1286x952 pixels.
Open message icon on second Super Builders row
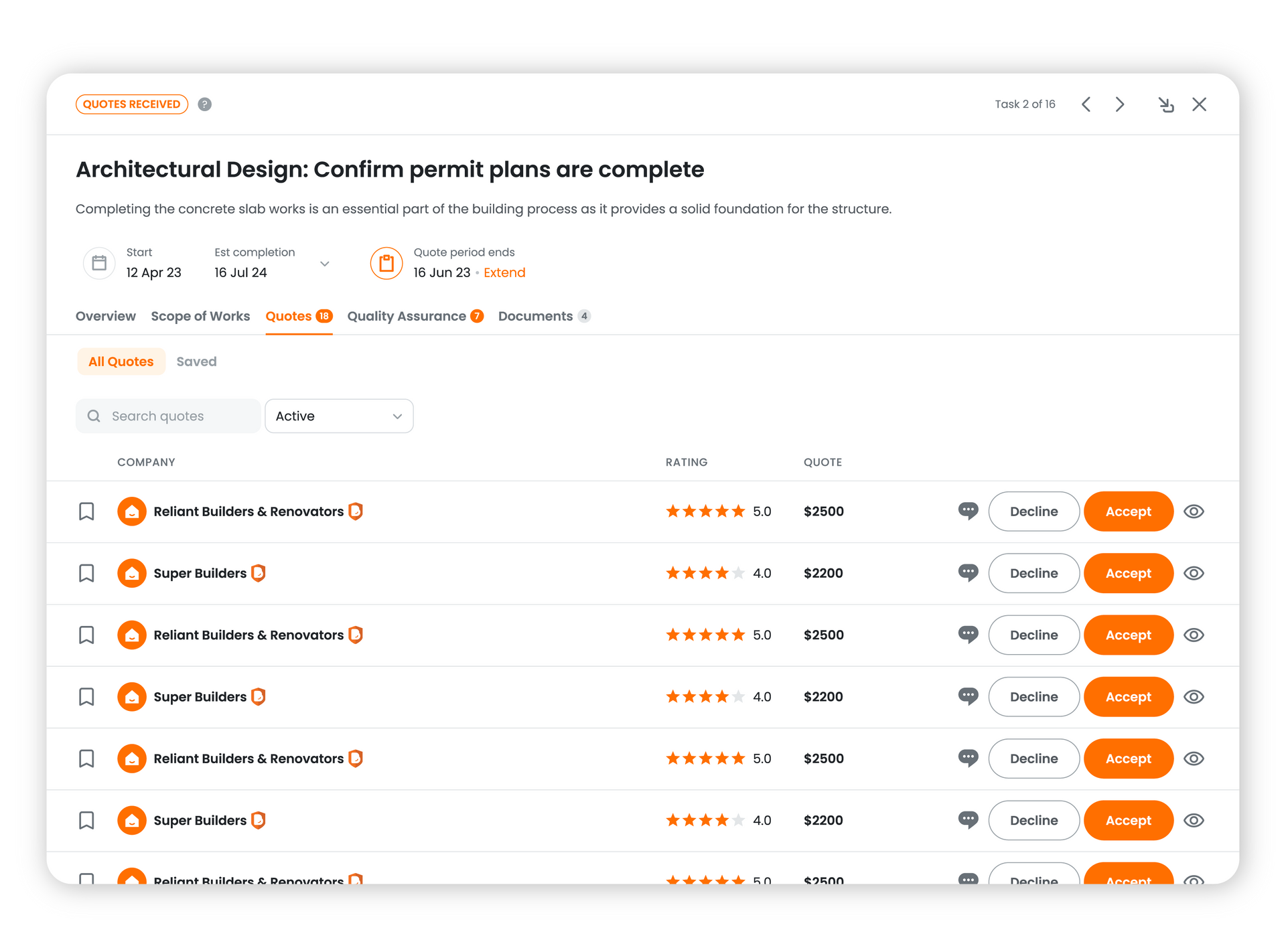(968, 697)
